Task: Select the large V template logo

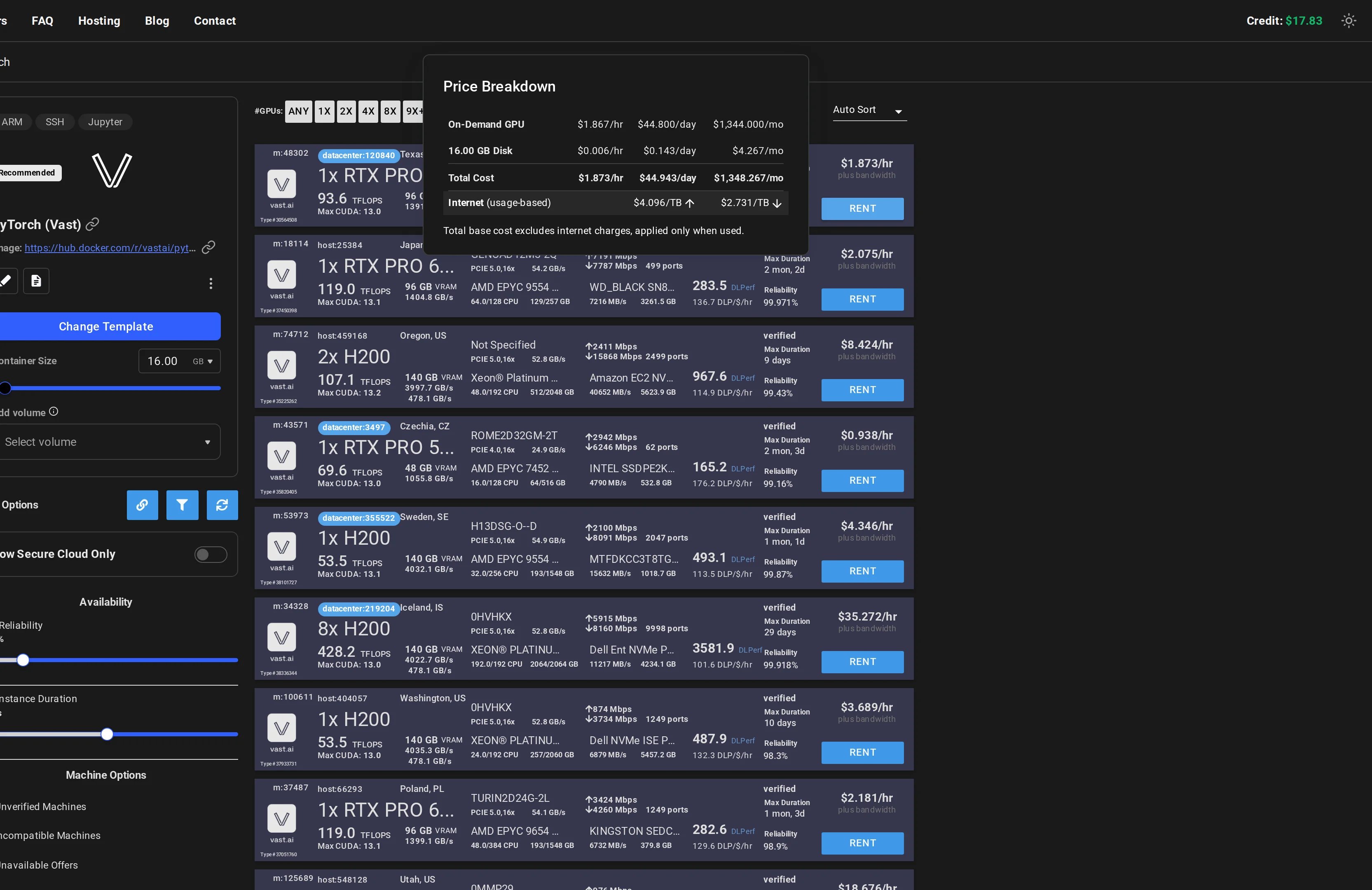Action: pos(112,171)
